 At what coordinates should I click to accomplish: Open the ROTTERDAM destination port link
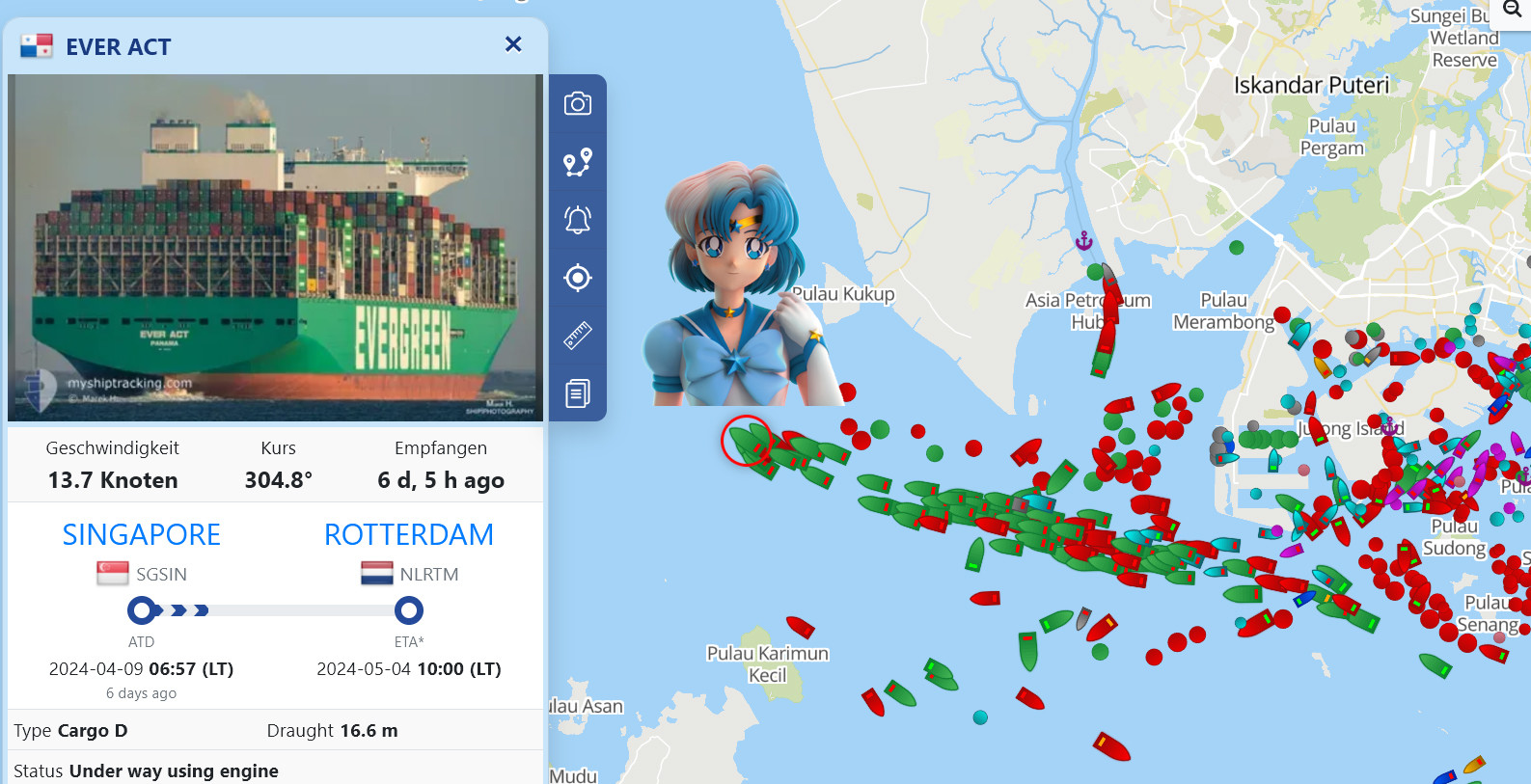click(409, 534)
